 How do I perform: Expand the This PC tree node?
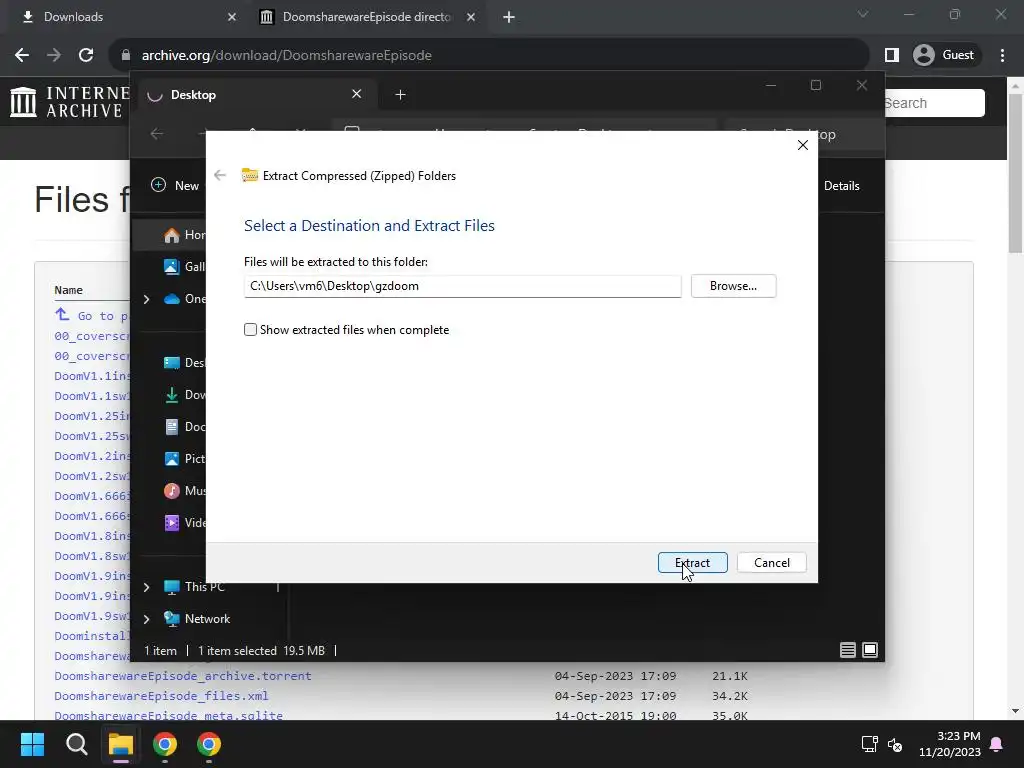point(147,587)
